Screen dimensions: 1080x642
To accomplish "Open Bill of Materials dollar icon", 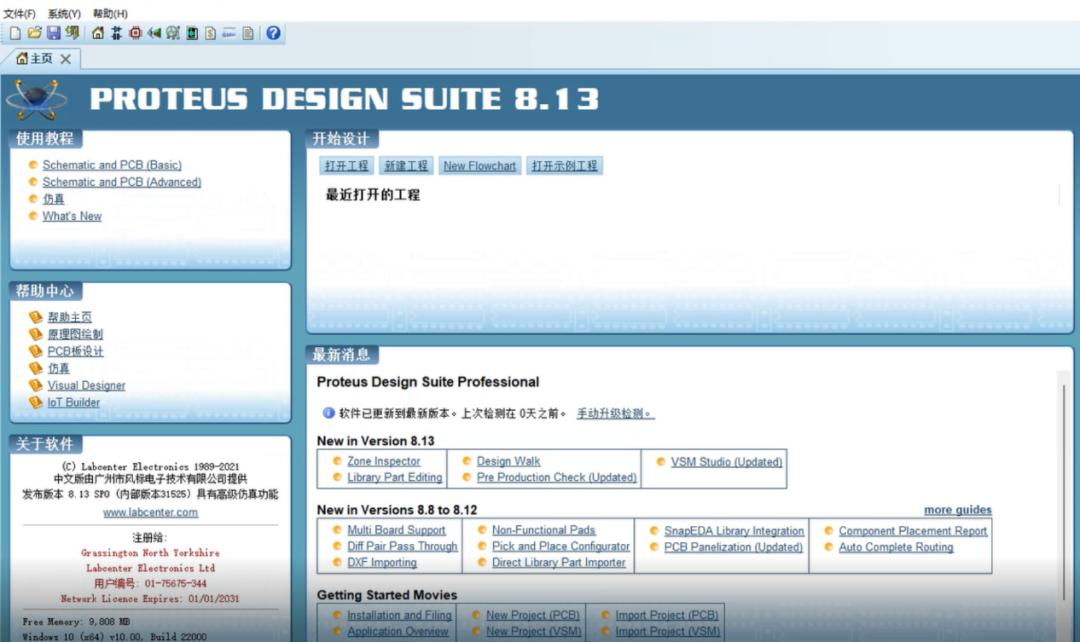I will [x=211, y=33].
